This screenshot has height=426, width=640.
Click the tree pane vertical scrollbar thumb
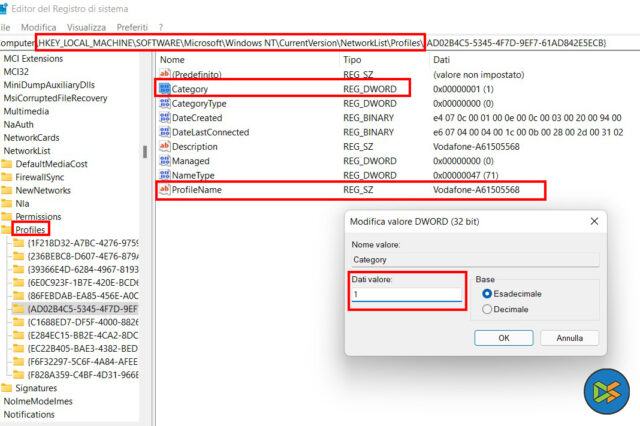145,151
